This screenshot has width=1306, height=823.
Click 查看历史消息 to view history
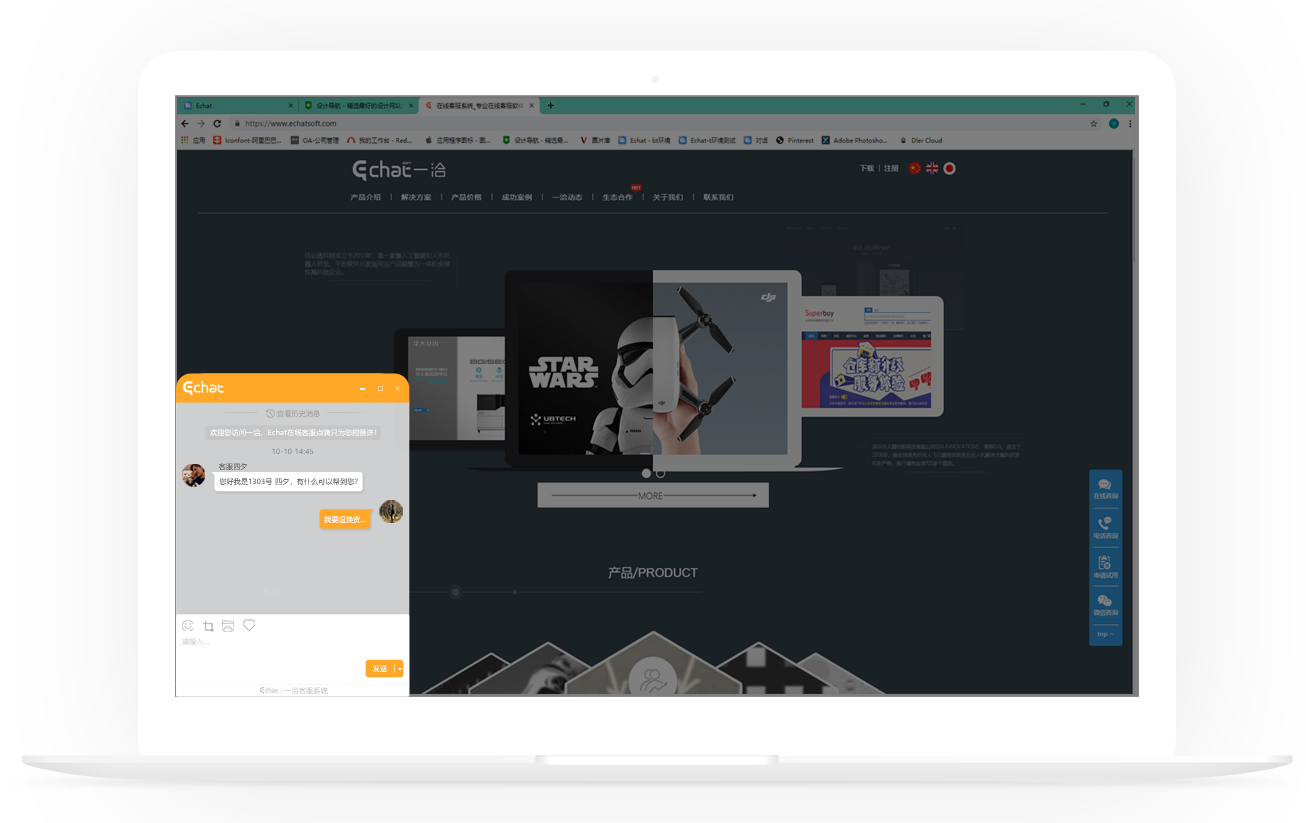pos(293,413)
